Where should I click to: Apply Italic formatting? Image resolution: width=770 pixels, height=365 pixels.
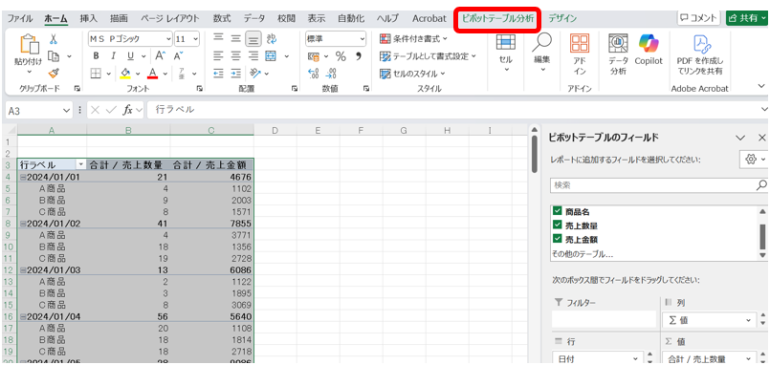tap(113, 56)
